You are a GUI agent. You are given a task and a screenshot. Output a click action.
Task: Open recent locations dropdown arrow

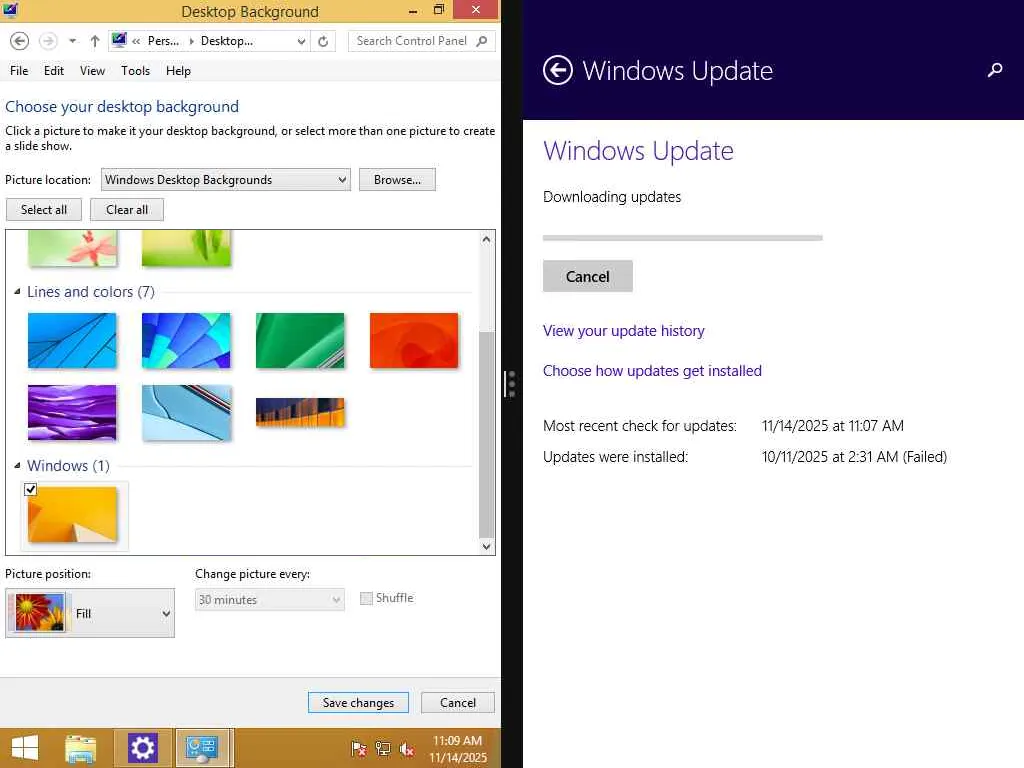pos(72,41)
